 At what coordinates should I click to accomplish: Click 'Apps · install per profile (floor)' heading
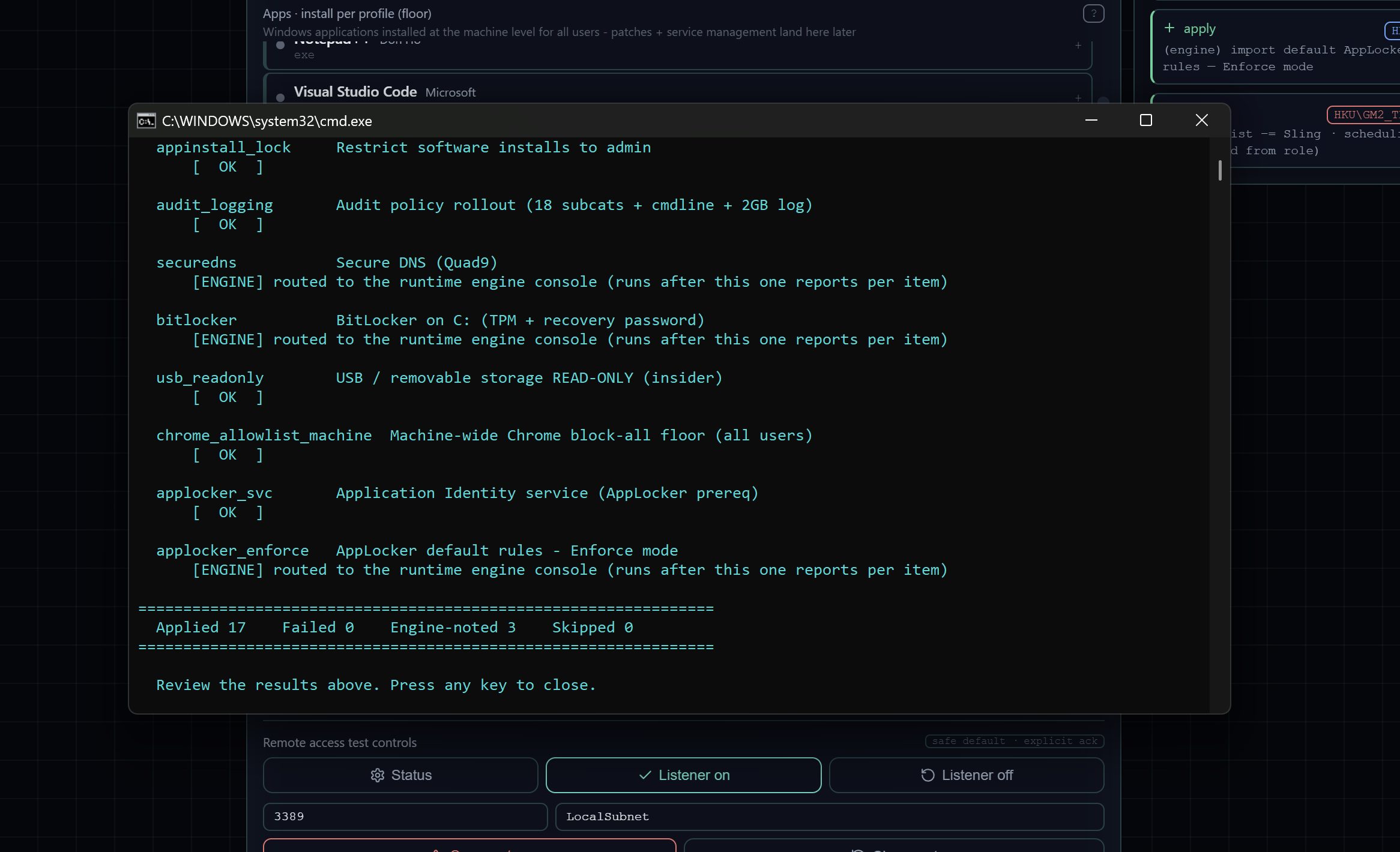pyautogui.click(x=347, y=13)
